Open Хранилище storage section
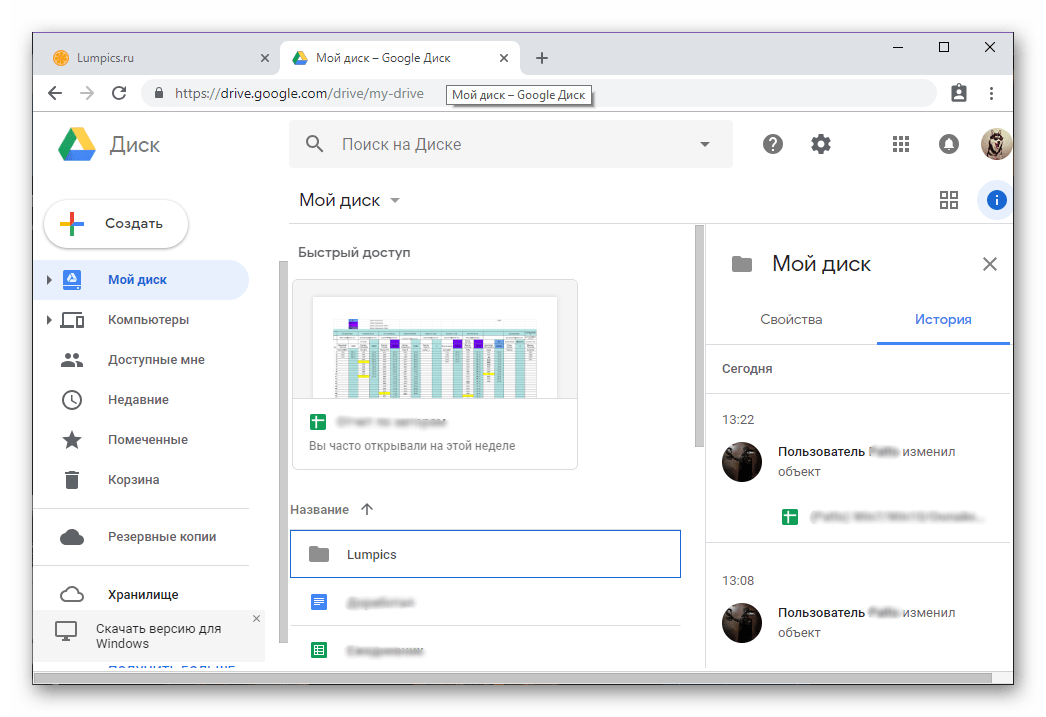The image size is (1046, 717). tap(143, 594)
